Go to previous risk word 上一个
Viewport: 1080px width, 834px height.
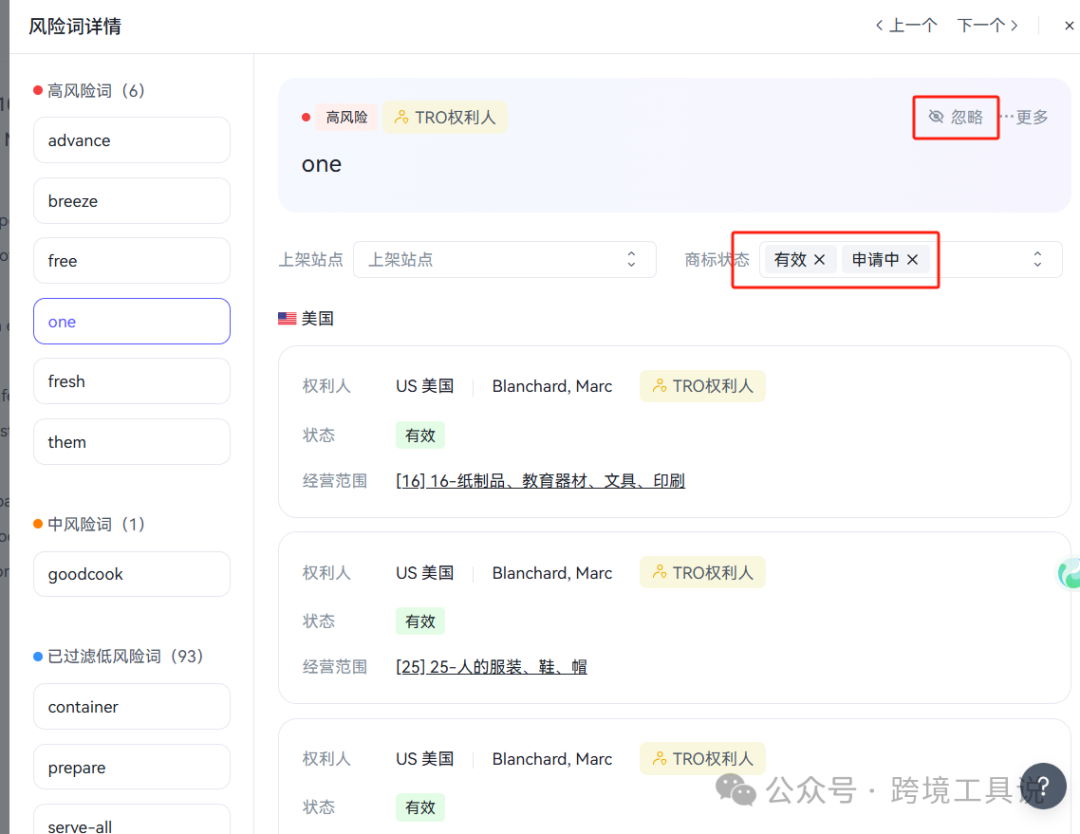coord(906,26)
